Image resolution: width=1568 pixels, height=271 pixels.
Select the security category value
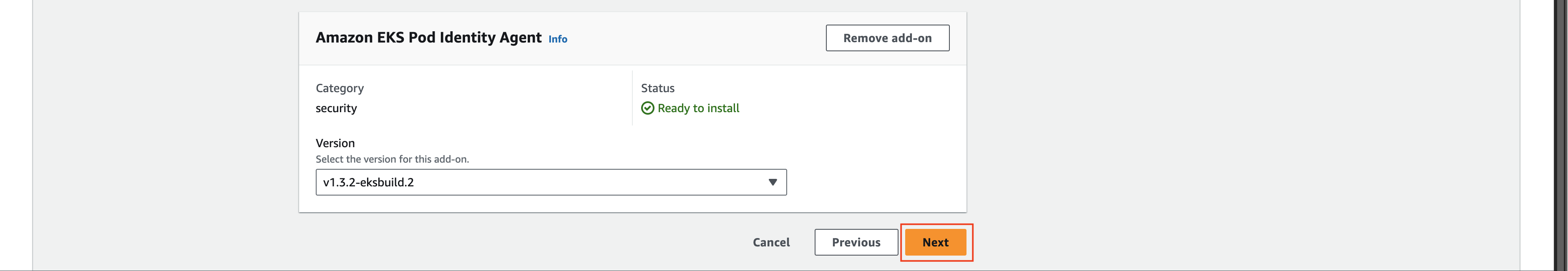(336, 108)
